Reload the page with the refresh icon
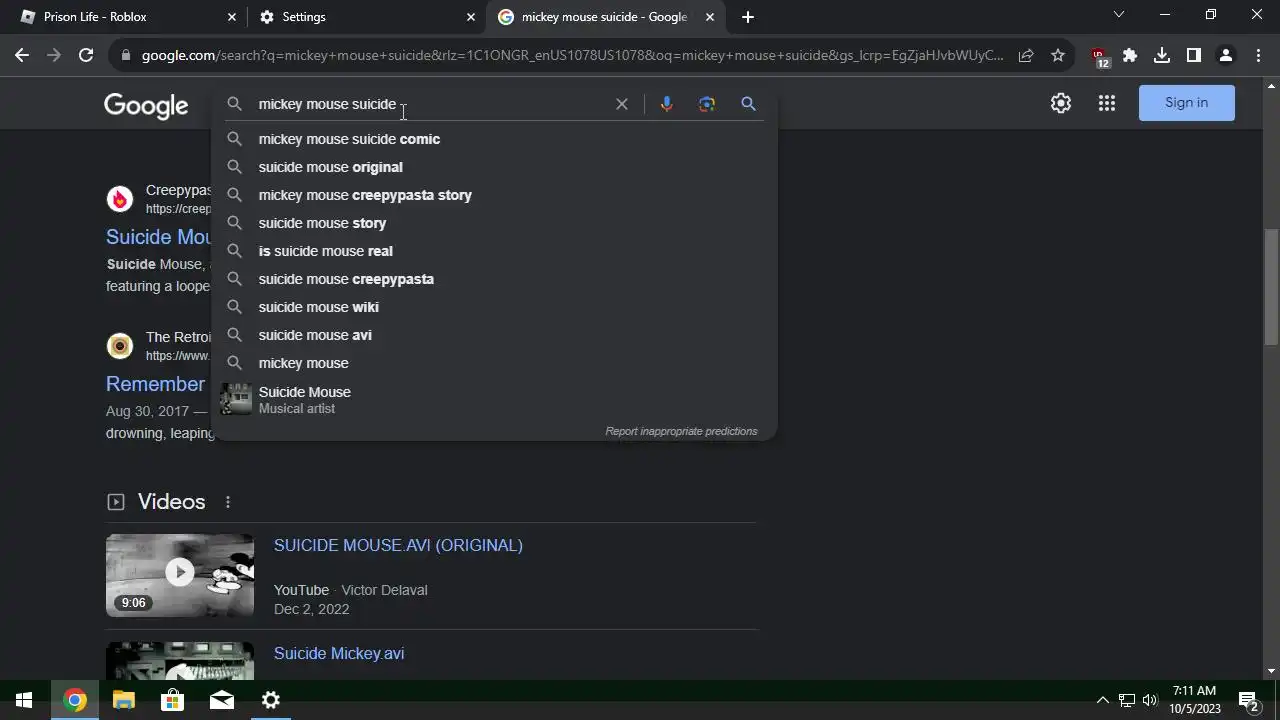1280x720 pixels. coord(86,56)
